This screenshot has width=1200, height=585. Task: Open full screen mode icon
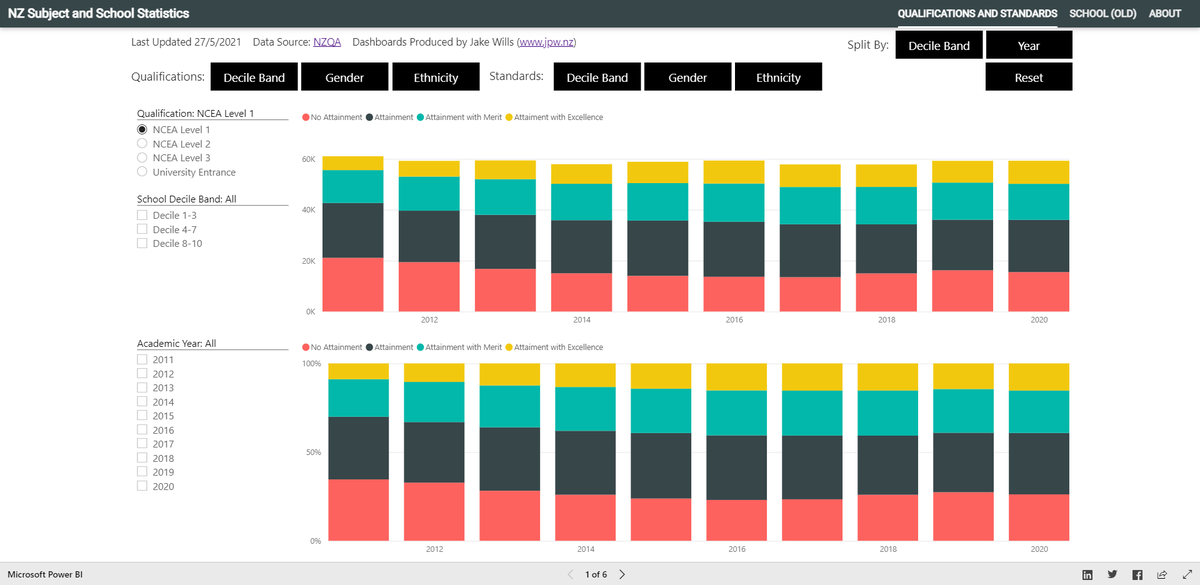pyautogui.click(x=1186, y=574)
